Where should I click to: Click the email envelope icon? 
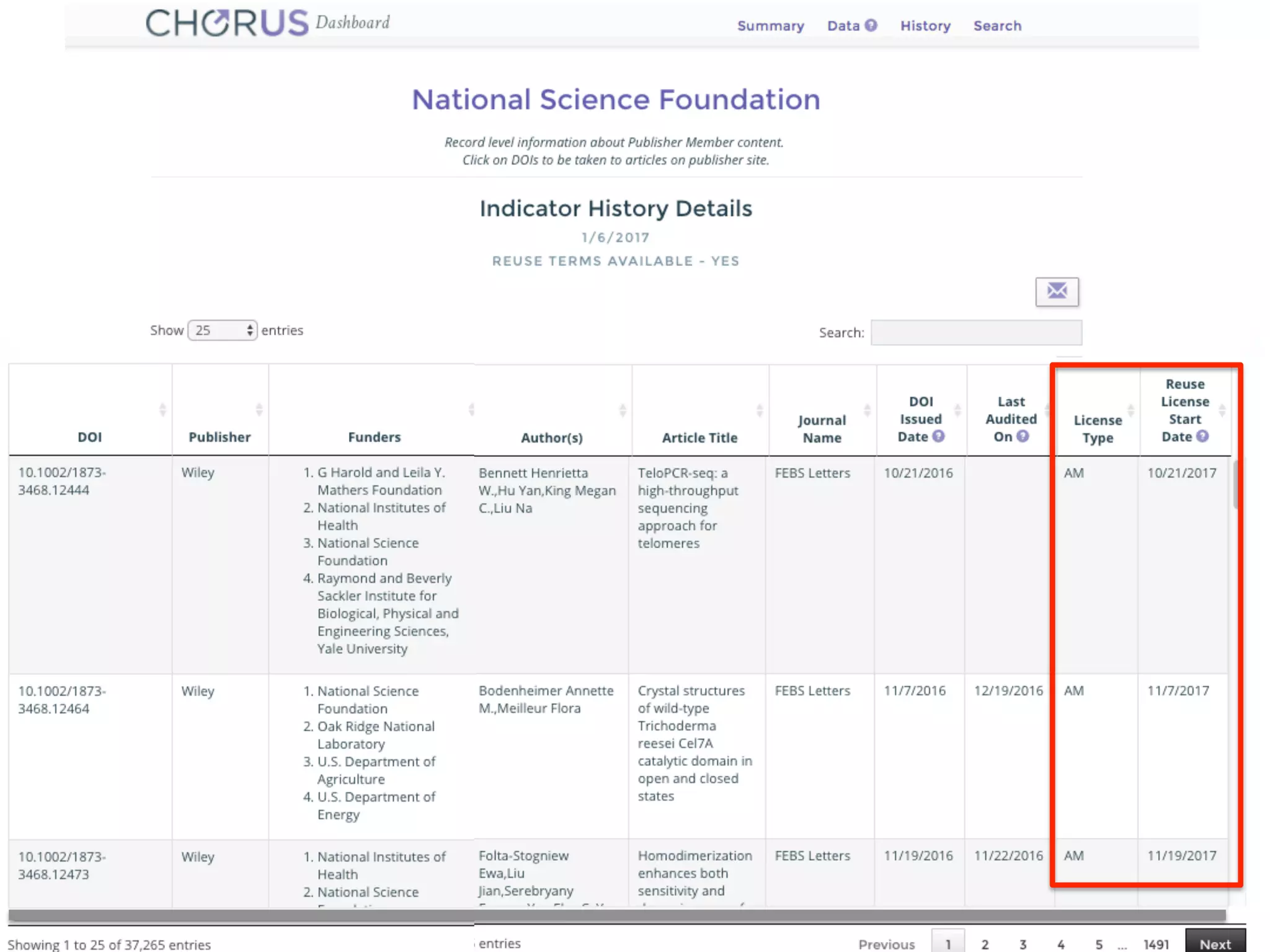(1057, 291)
